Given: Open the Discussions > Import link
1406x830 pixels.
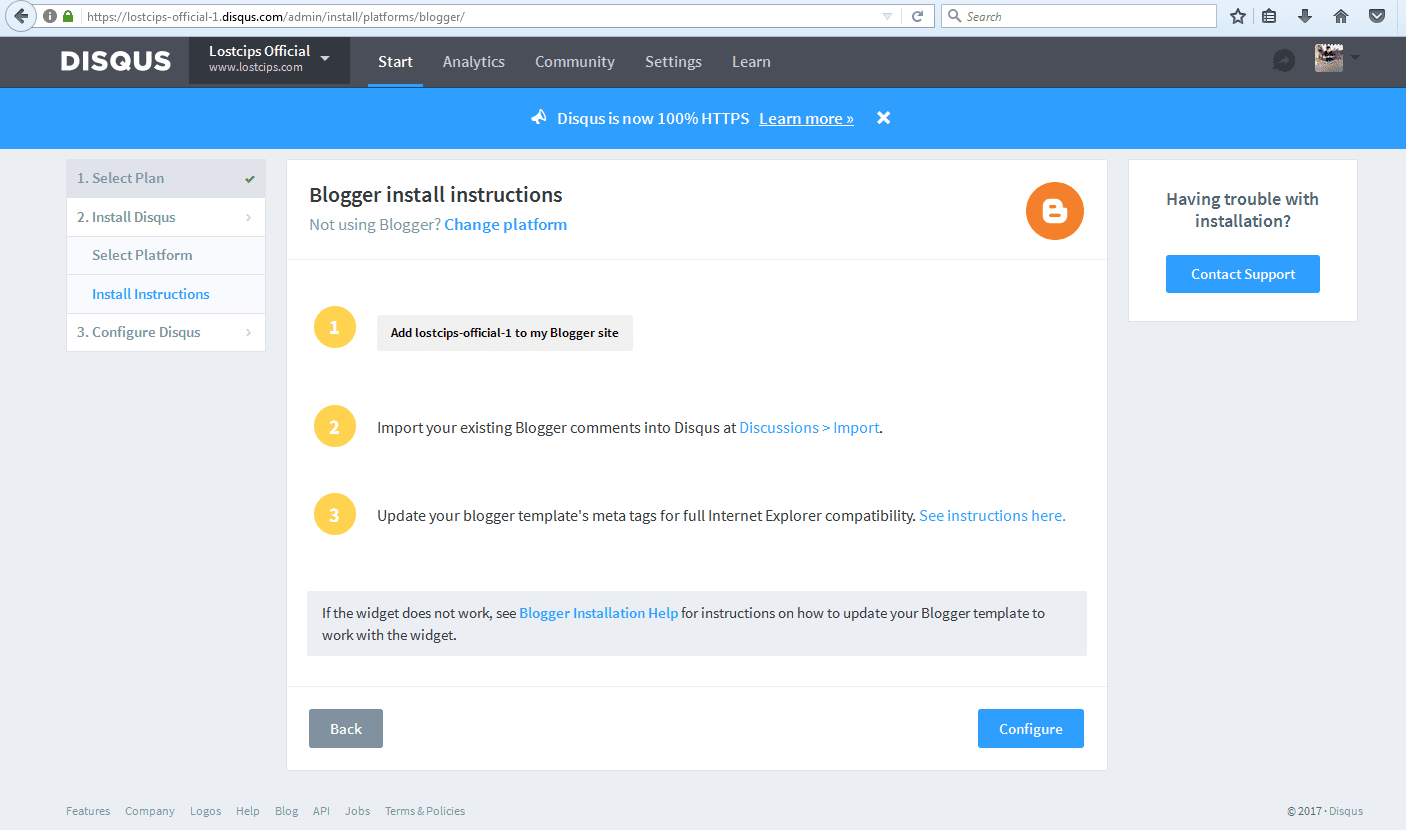Looking at the screenshot, I should pos(809,427).
